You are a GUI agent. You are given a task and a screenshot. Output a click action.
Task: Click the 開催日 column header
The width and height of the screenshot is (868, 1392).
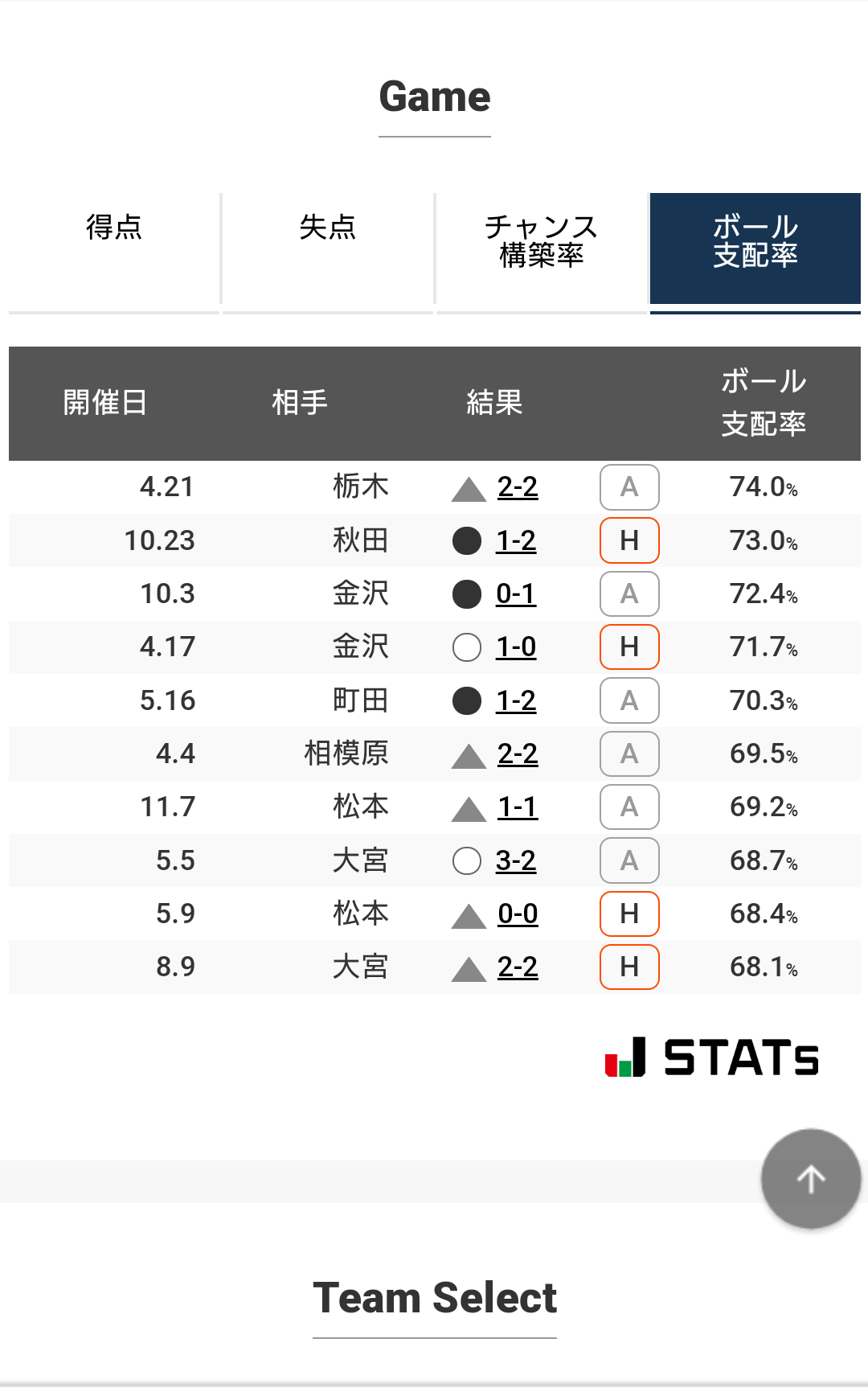pyautogui.click(x=105, y=403)
